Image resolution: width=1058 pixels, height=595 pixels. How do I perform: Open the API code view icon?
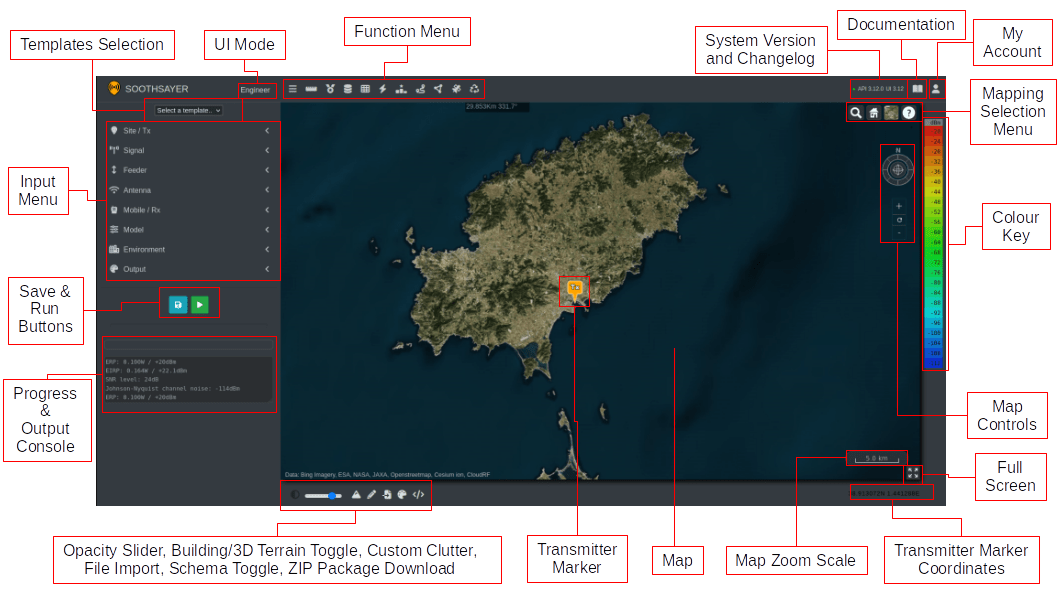417,494
